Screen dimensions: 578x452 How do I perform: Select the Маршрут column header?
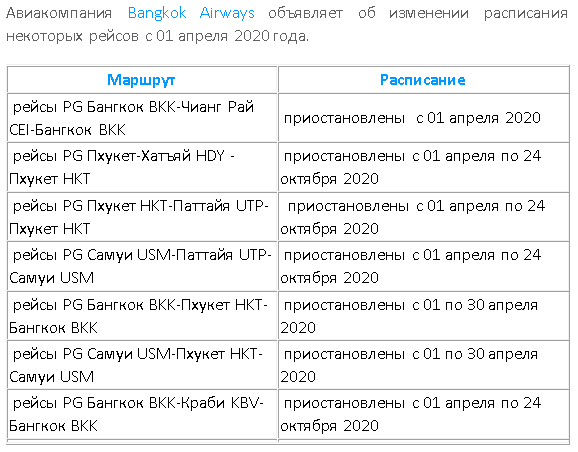point(142,80)
